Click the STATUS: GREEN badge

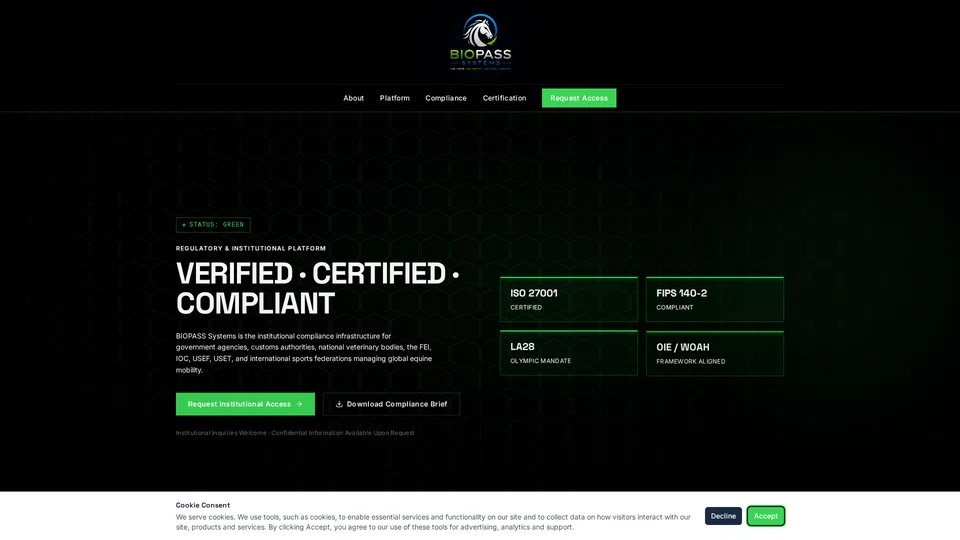pyautogui.click(x=213, y=225)
